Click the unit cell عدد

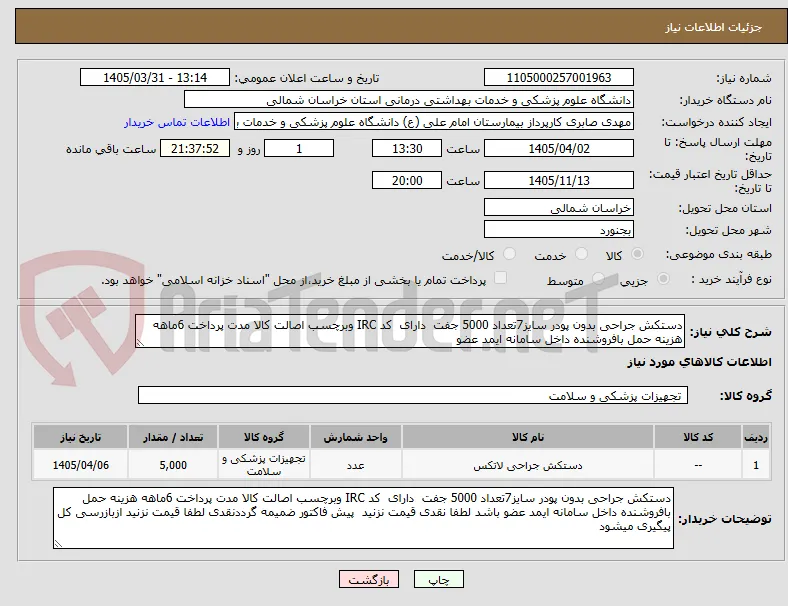[x=355, y=465]
